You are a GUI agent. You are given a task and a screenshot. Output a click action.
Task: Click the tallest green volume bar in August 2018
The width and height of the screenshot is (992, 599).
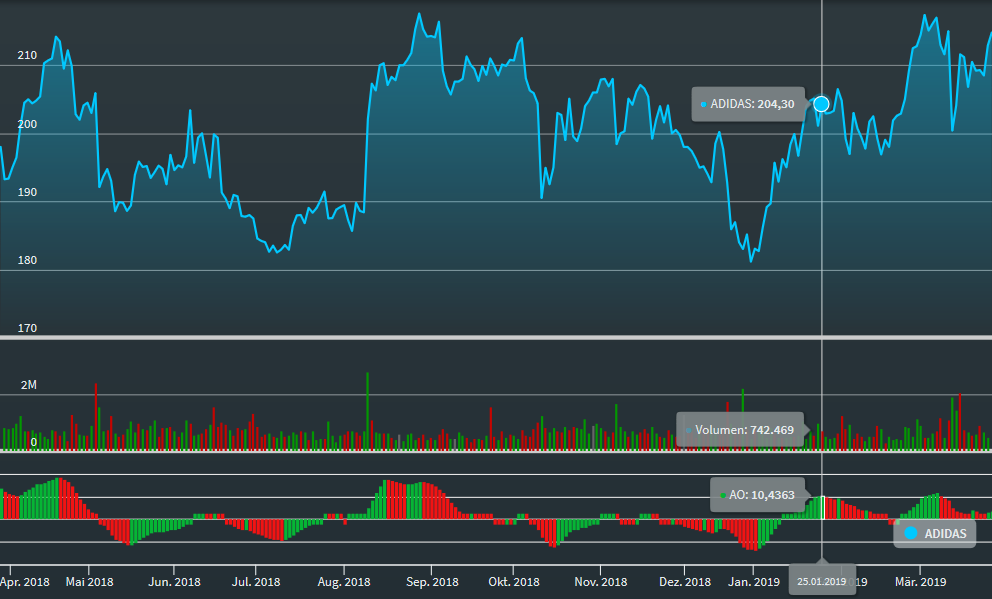point(367,410)
